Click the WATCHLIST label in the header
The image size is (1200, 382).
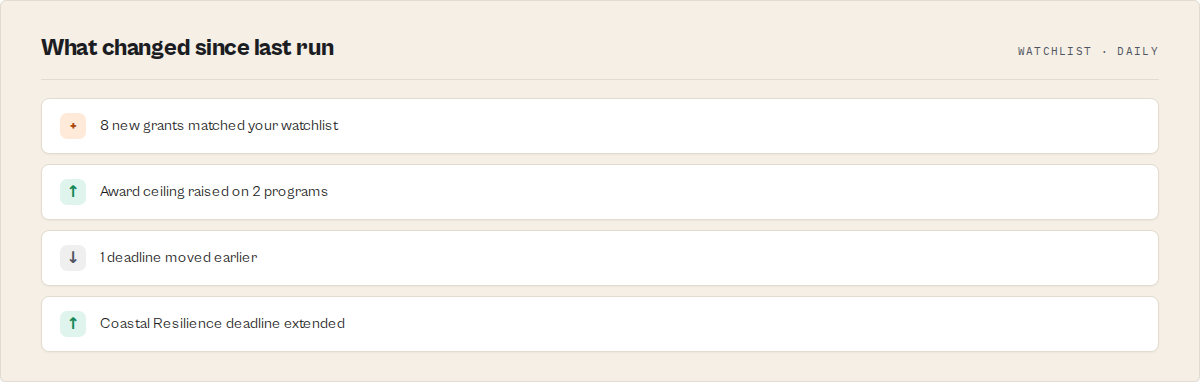1055,51
